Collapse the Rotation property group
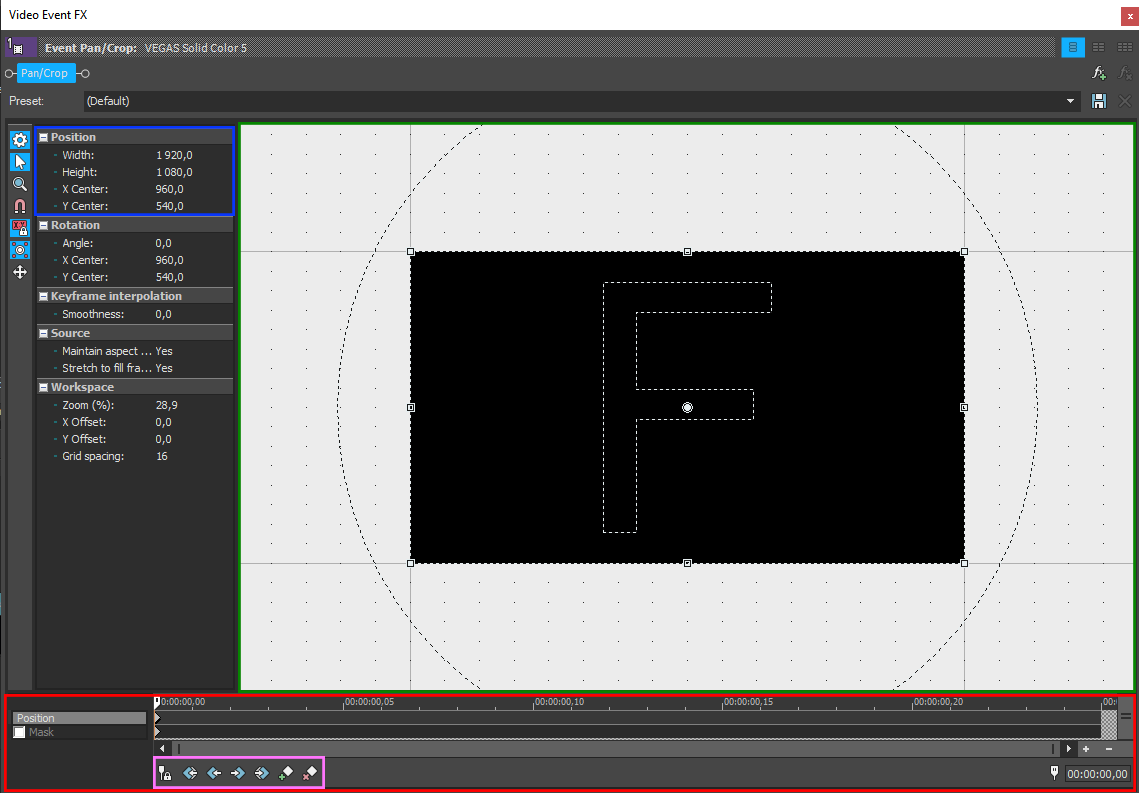The height and width of the screenshot is (793, 1139). (44, 226)
